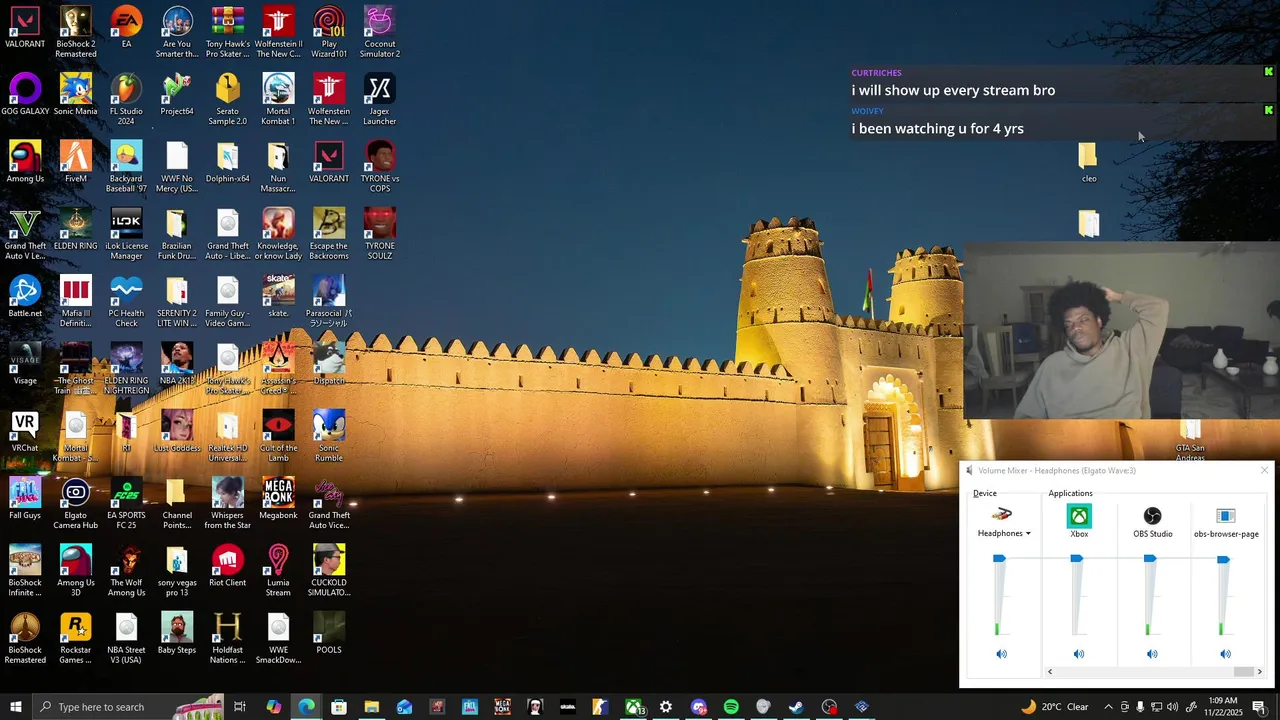Image resolution: width=1280 pixels, height=720 pixels.
Task: Open the FL Studio 2024 desktop shortcut
Action: 126,99
